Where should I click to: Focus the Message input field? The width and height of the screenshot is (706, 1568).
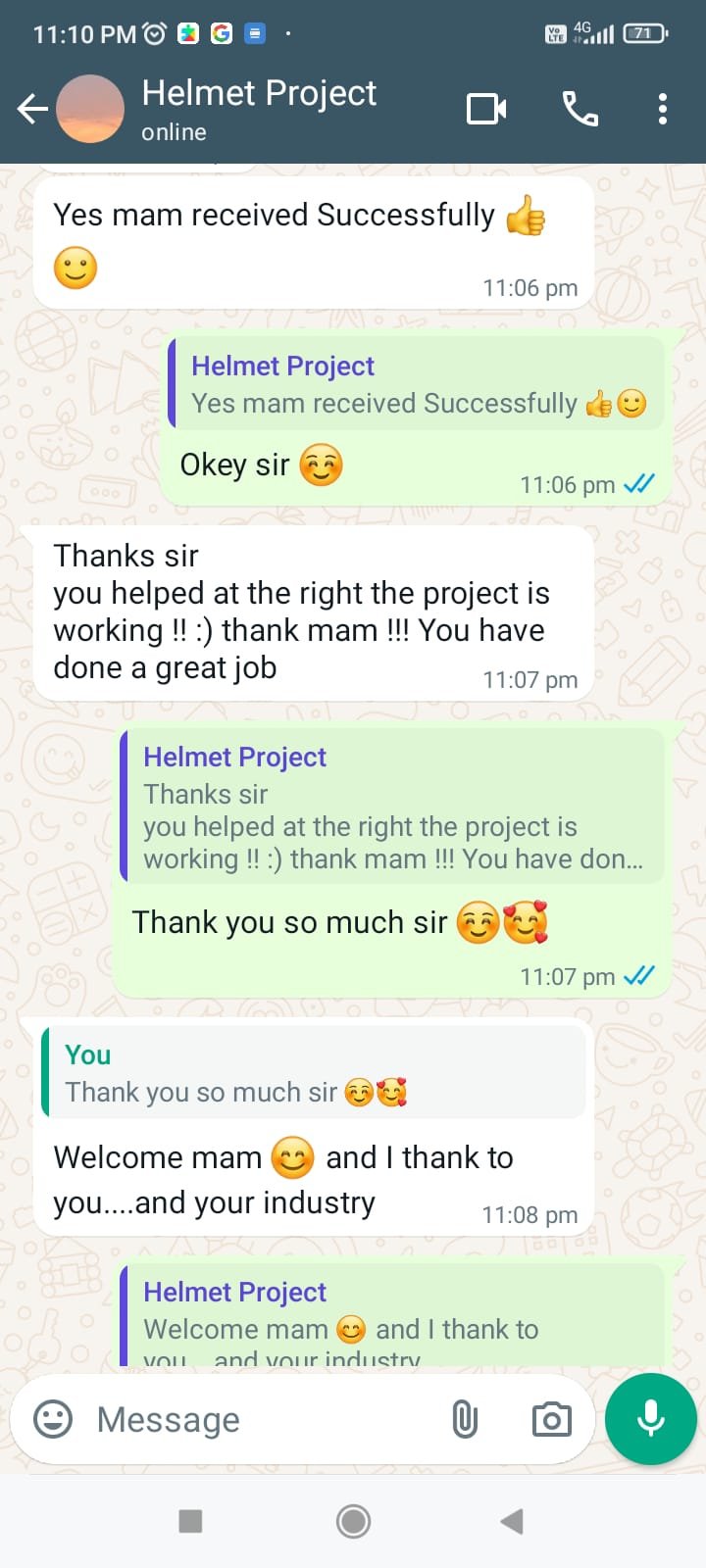(265, 1419)
